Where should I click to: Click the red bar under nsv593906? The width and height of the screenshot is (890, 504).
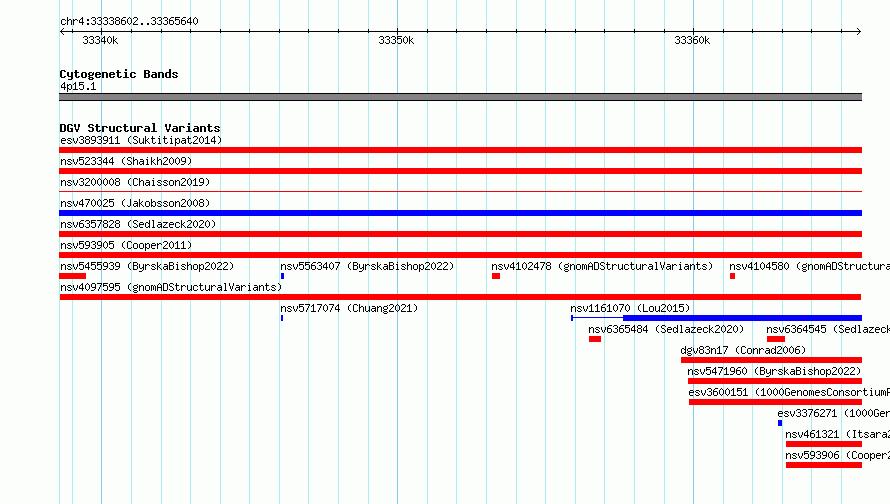coord(824,465)
